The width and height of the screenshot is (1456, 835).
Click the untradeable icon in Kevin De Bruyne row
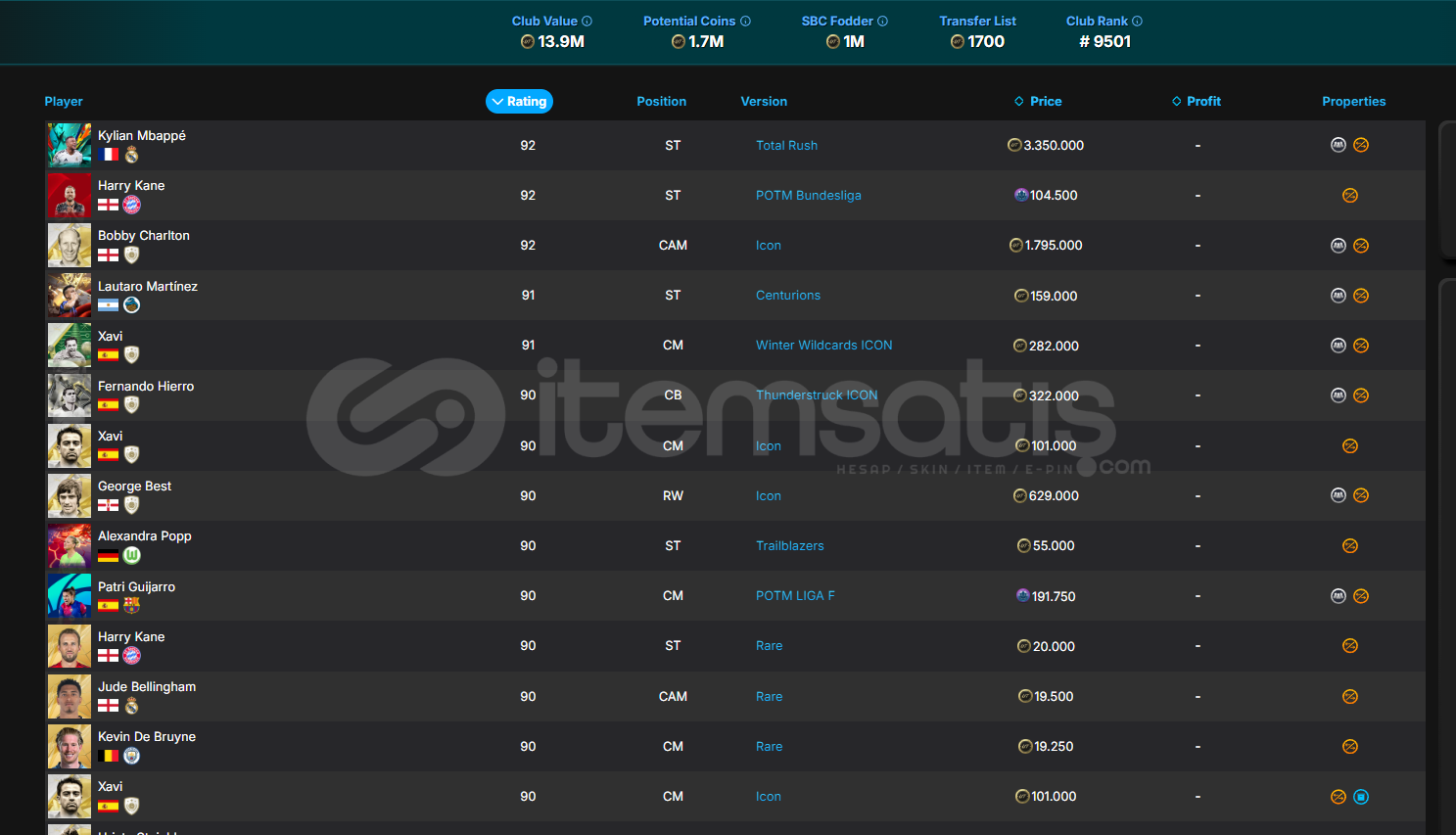click(x=1350, y=746)
